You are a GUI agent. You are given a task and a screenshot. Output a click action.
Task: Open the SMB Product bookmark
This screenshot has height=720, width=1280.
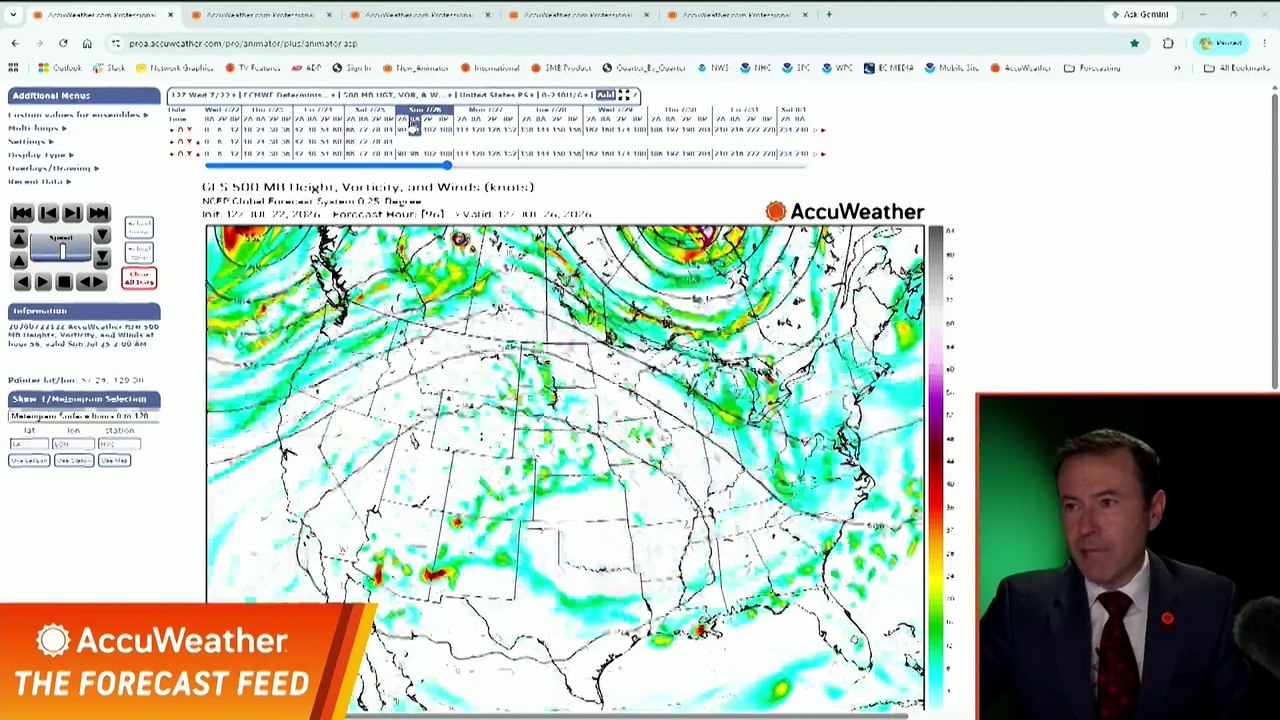[x=562, y=68]
